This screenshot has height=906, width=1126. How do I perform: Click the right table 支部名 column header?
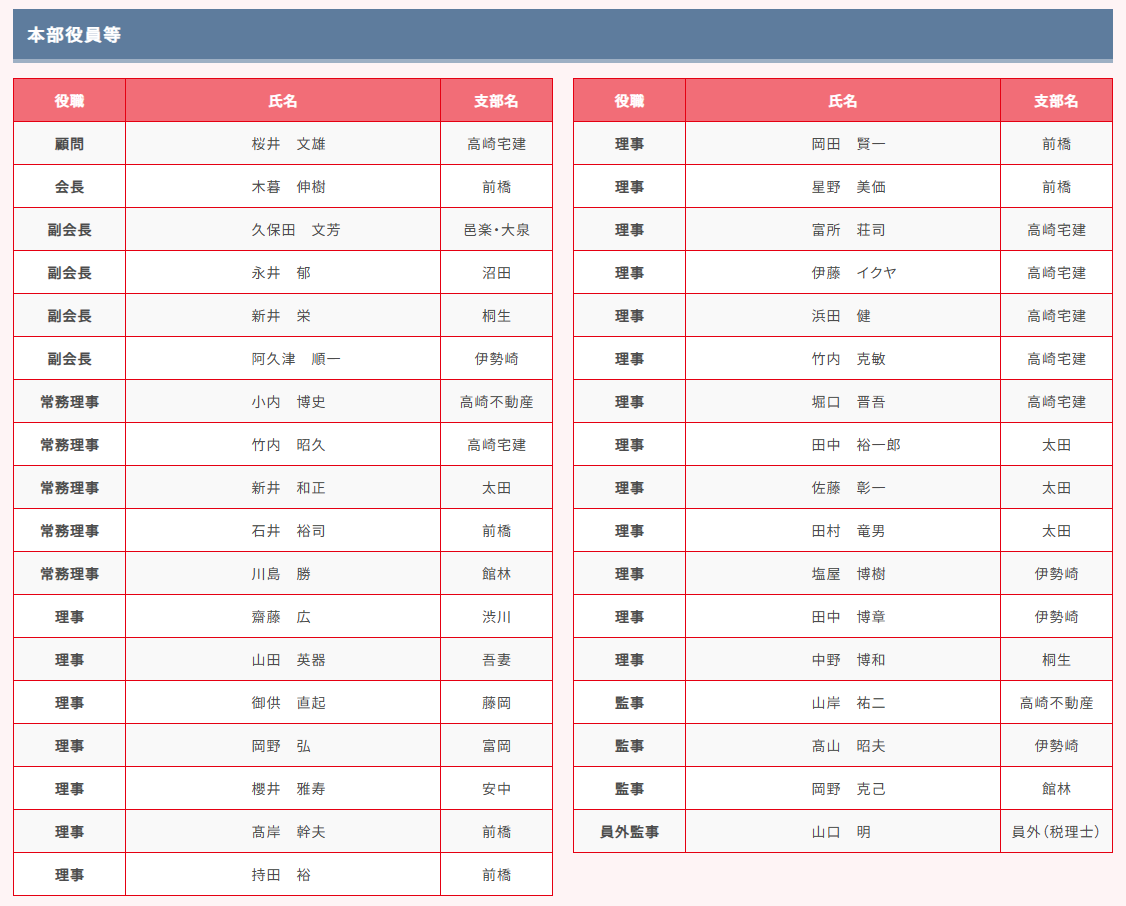pos(1056,101)
